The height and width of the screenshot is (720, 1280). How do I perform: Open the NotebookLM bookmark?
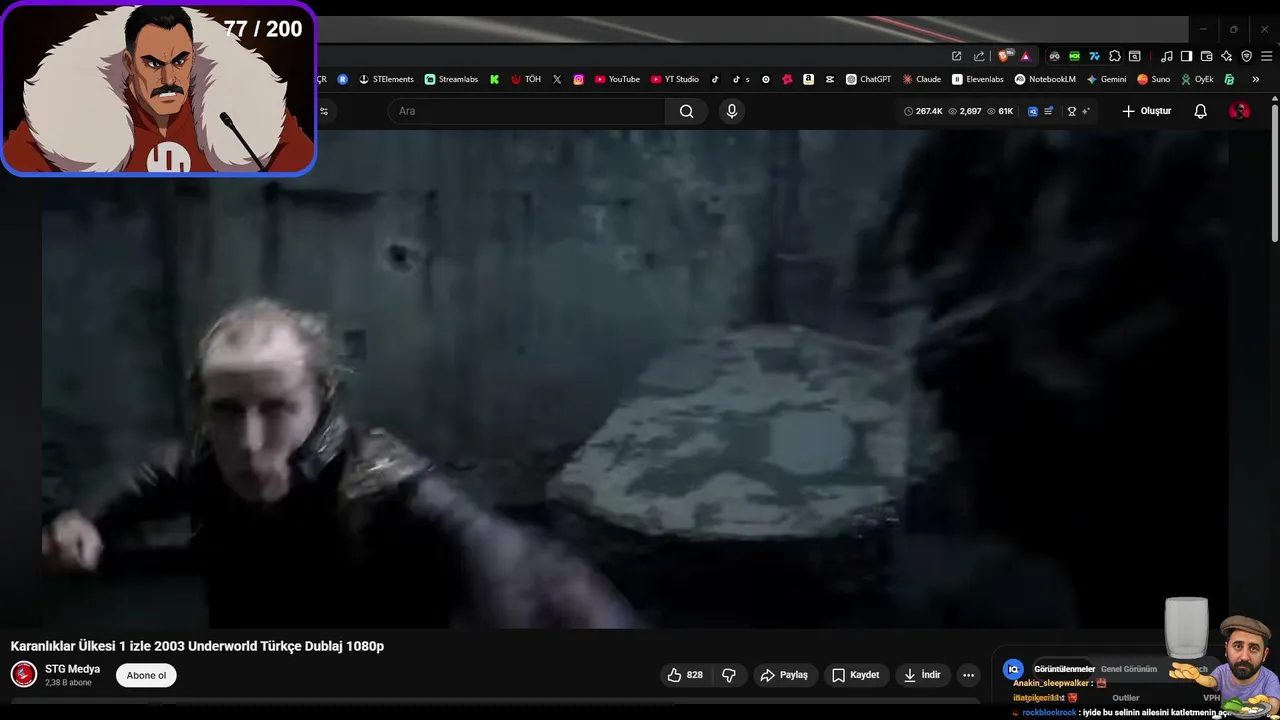tap(1045, 79)
